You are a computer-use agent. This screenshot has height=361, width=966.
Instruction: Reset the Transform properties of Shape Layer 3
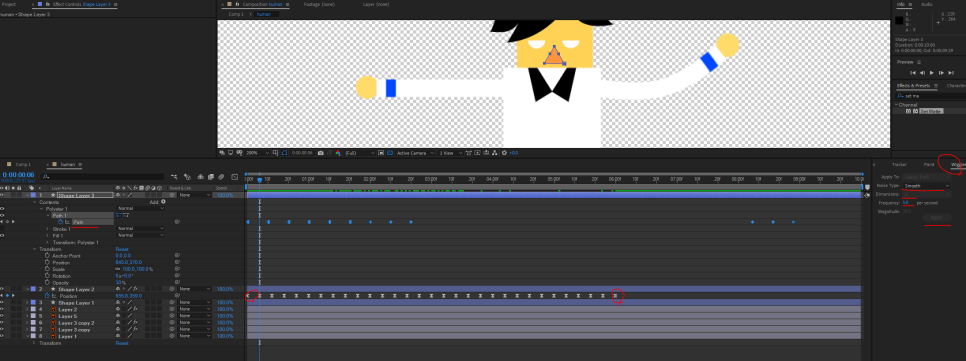tap(122, 249)
